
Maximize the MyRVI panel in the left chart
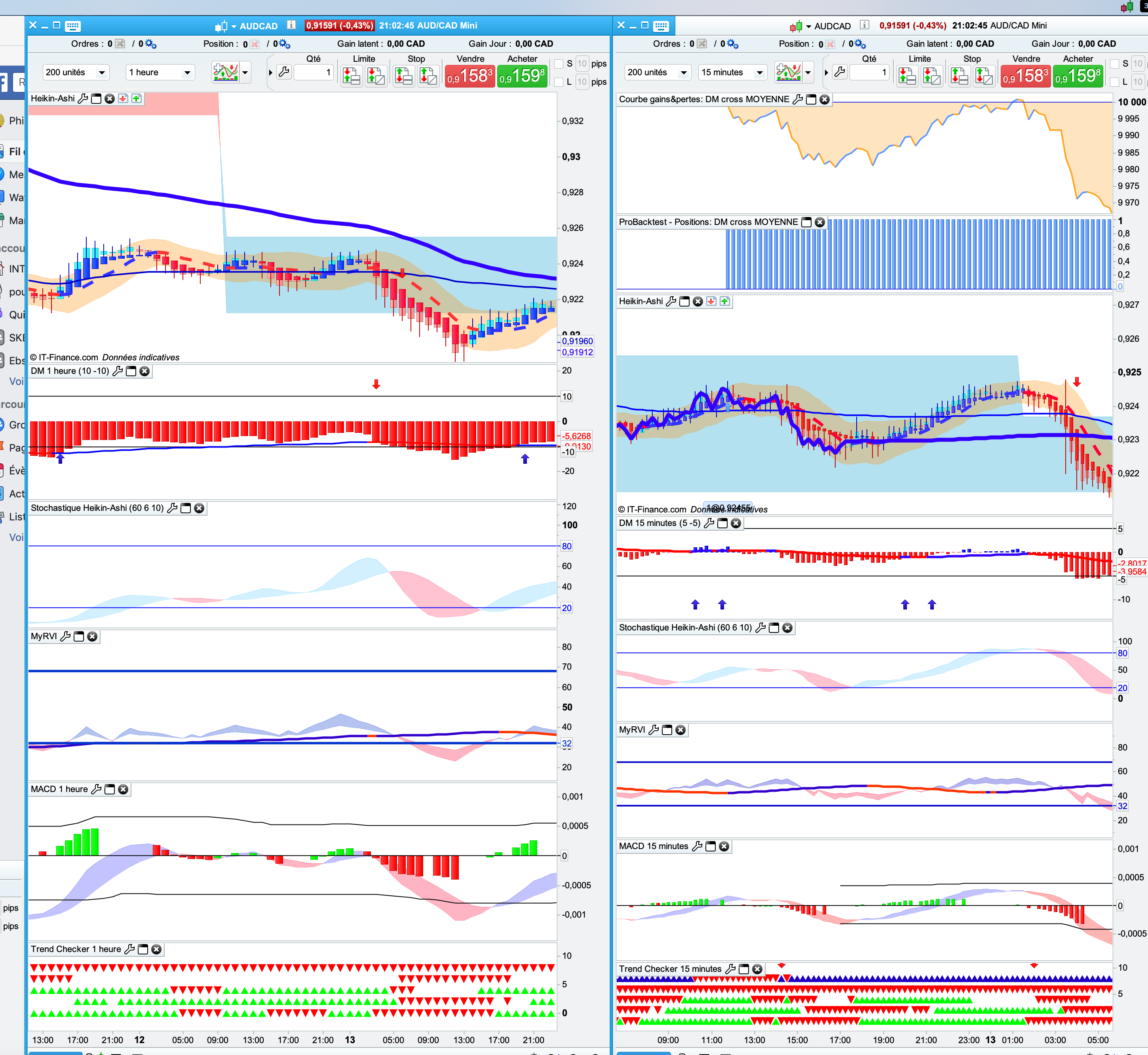pos(79,636)
